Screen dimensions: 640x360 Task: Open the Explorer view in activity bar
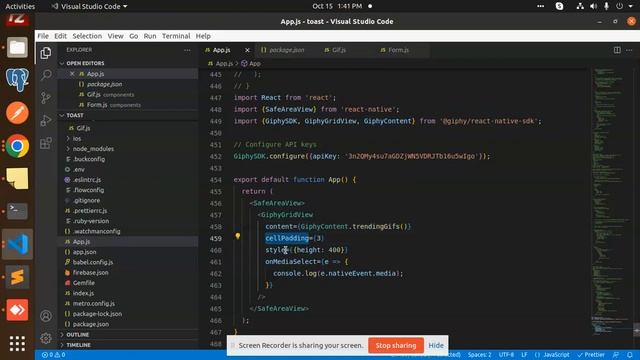pos(46,53)
